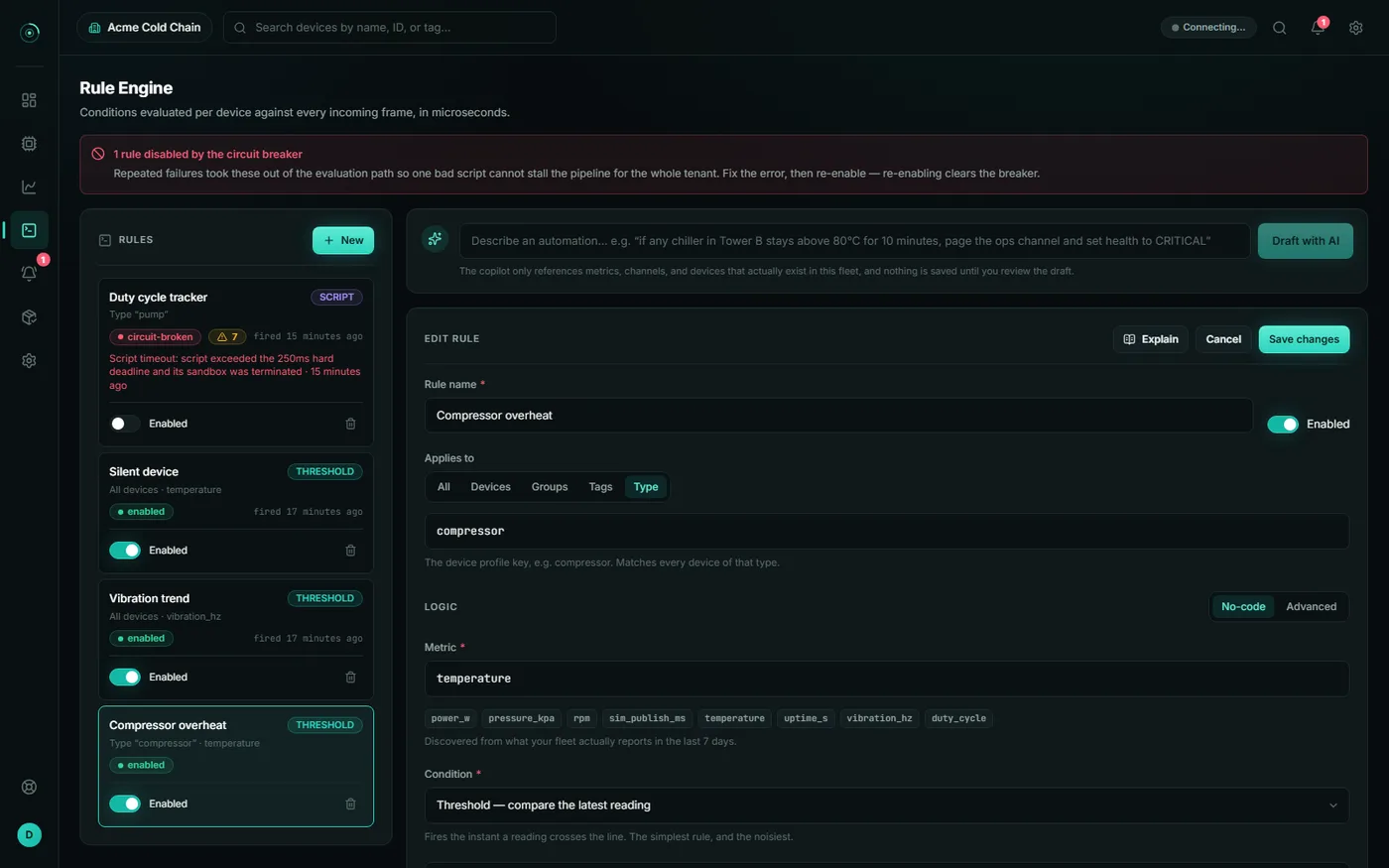Pick the sim_publish_ms metric chip
Viewport: 1389px width, 868px height.
pyautogui.click(x=647, y=718)
